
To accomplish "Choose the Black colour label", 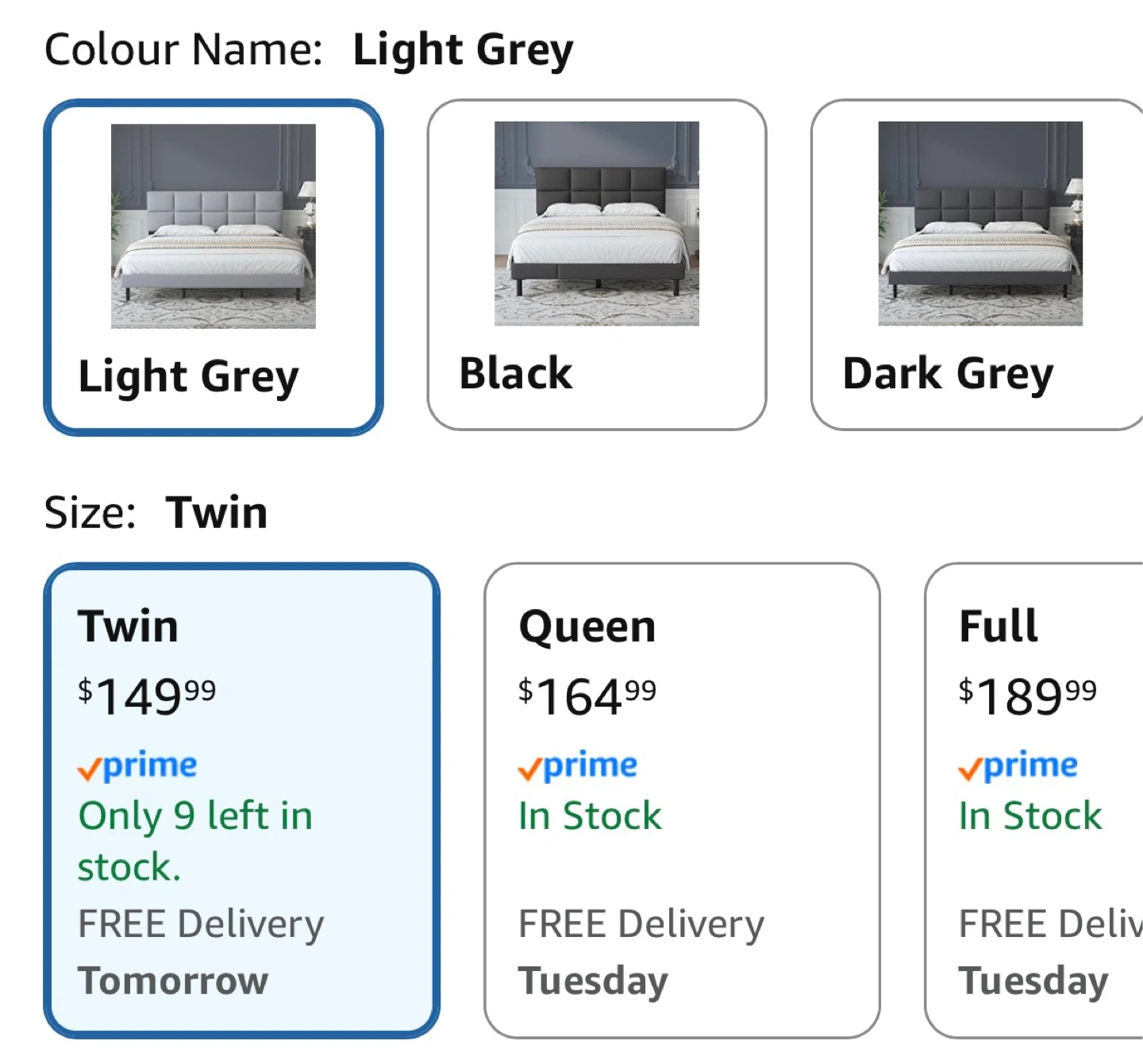I will point(516,373).
